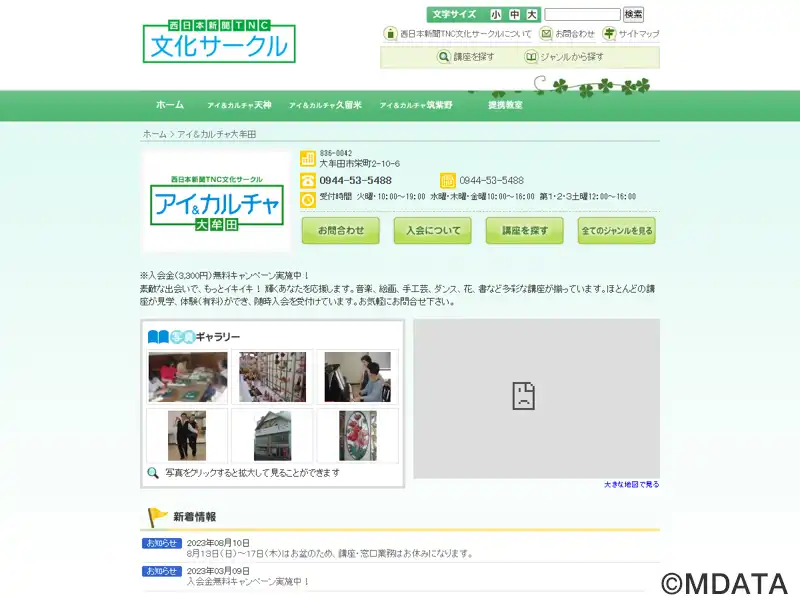Enlarge the mahjong table gallery photo

point(188,377)
